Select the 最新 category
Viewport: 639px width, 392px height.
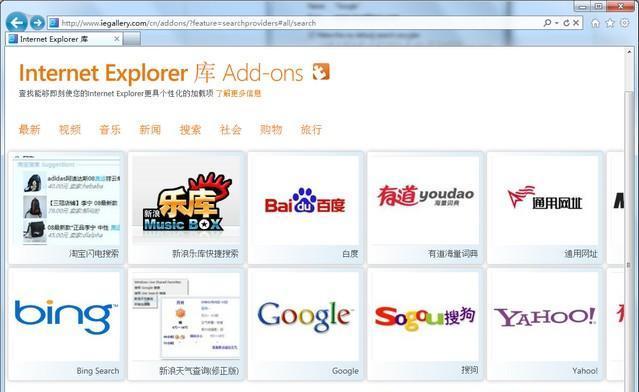click(x=29, y=130)
